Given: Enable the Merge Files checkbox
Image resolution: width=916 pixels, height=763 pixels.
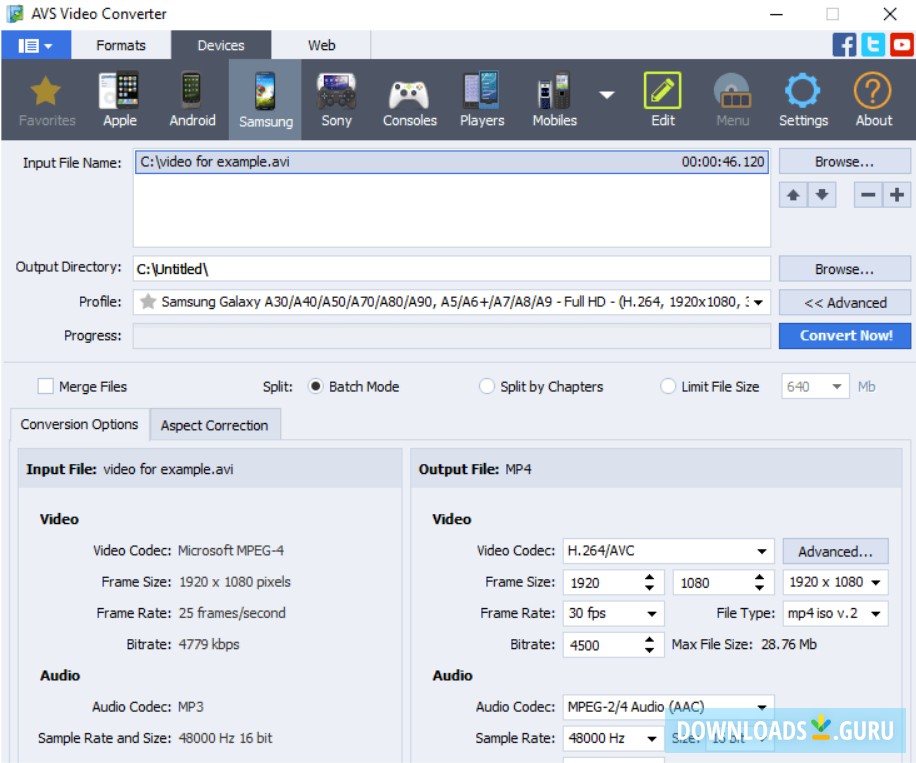Looking at the screenshot, I should pos(44,386).
